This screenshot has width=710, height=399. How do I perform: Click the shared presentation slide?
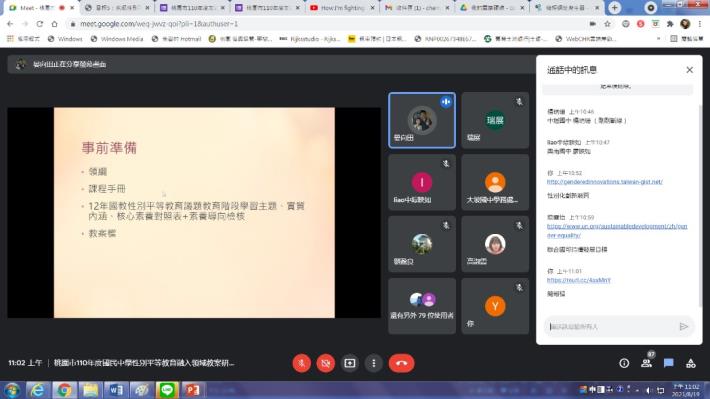point(194,212)
